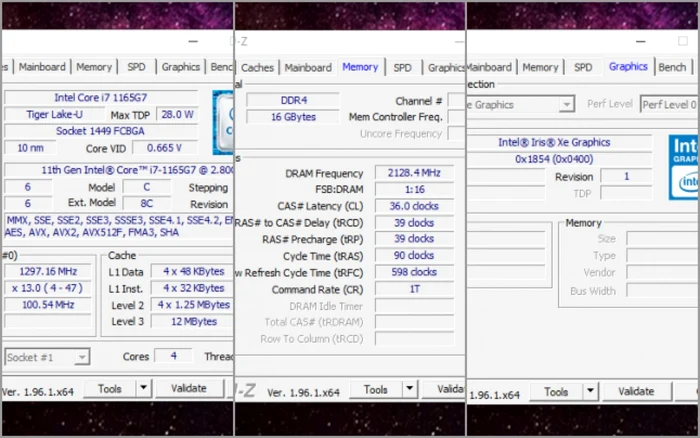Click the multiplier 'x 13.0 (4 - 47)'
The height and width of the screenshot is (438, 700).
tap(48, 288)
